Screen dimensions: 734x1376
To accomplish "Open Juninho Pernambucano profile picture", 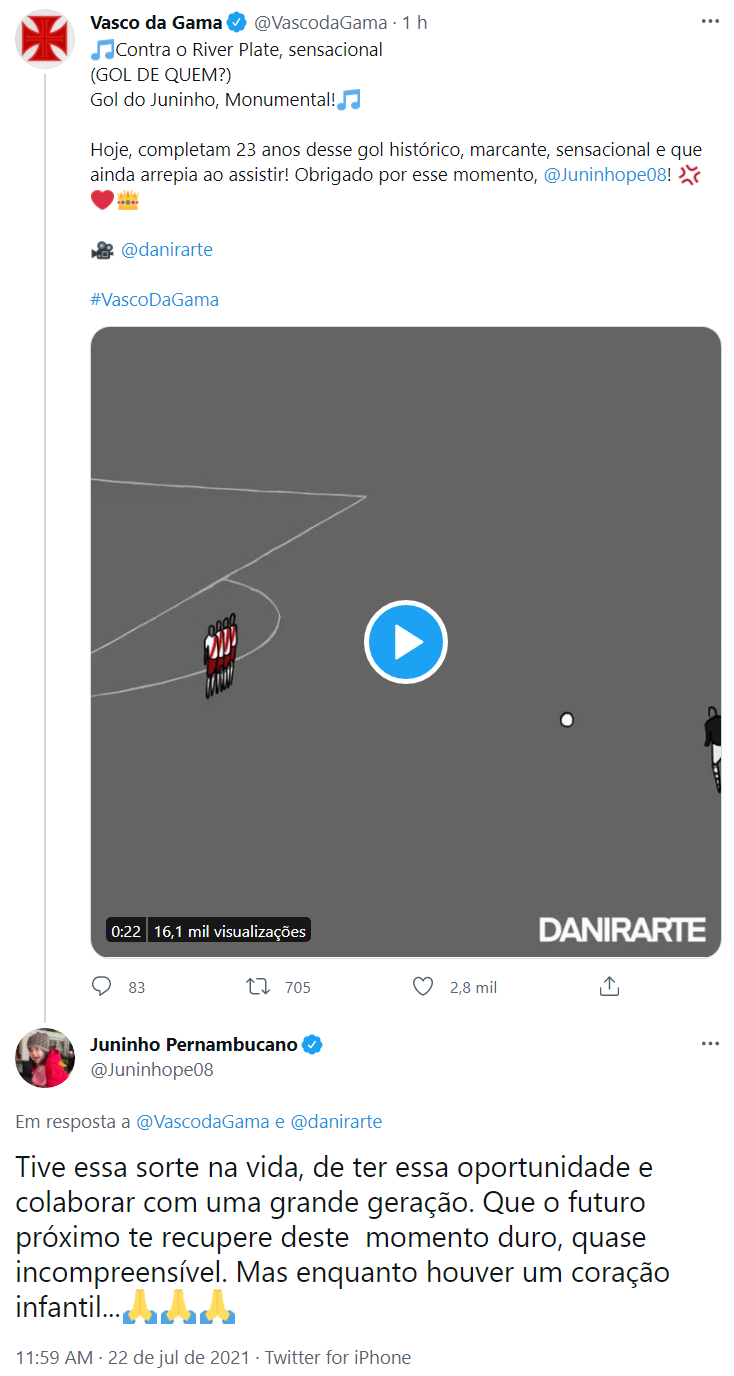I will [45, 1057].
